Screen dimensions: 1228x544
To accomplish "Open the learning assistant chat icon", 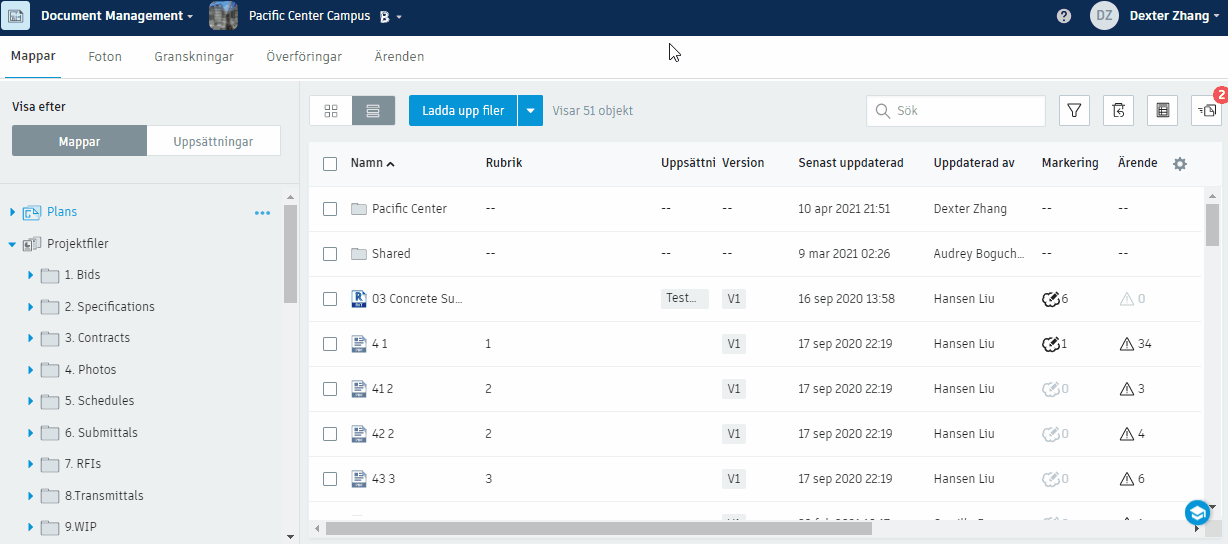I will [x=1197, y=513].
